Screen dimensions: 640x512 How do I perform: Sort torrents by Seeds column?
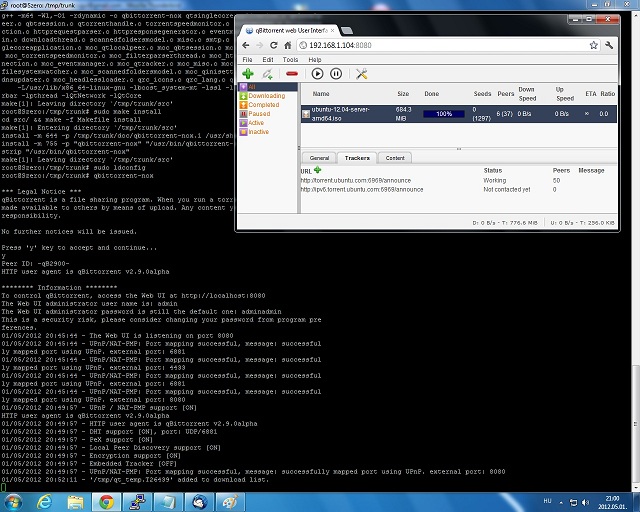click(x=482, y=93)
